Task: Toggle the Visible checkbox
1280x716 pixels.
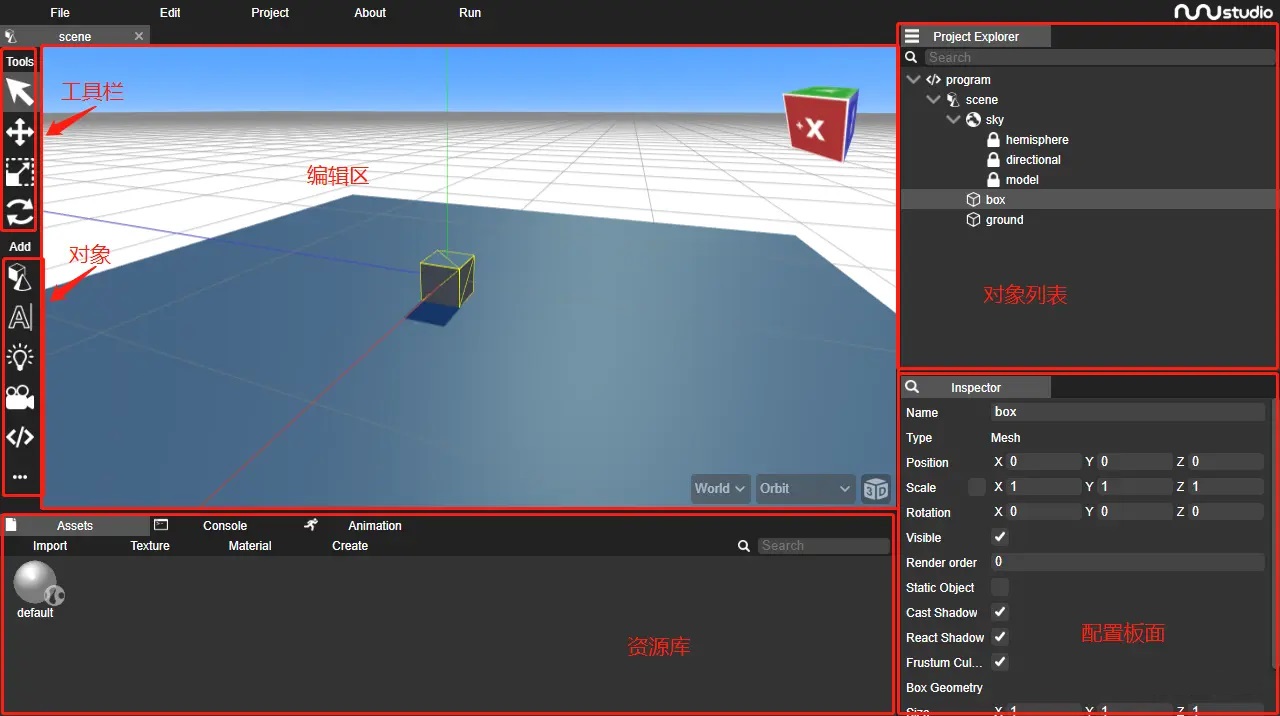Action: 999,537
